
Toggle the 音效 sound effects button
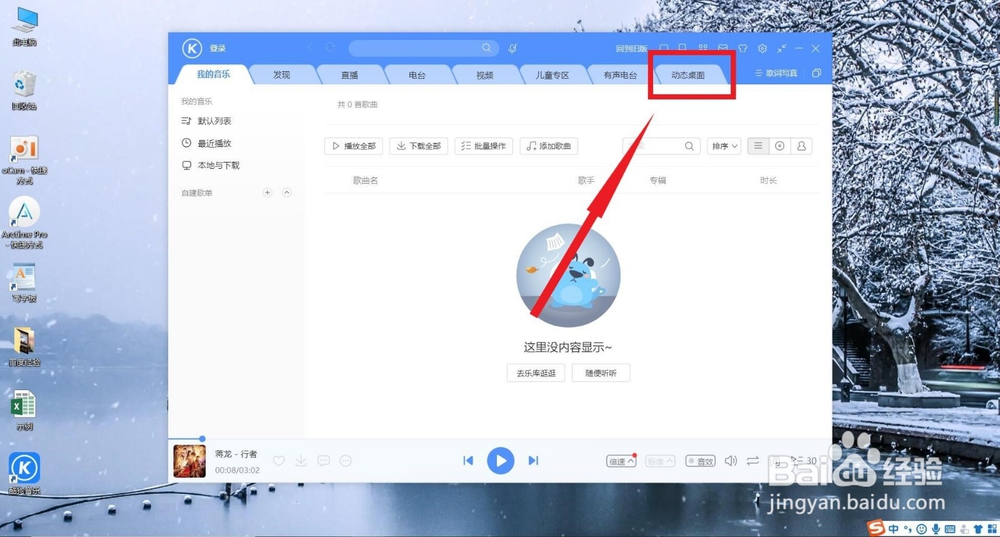[700, 460]
